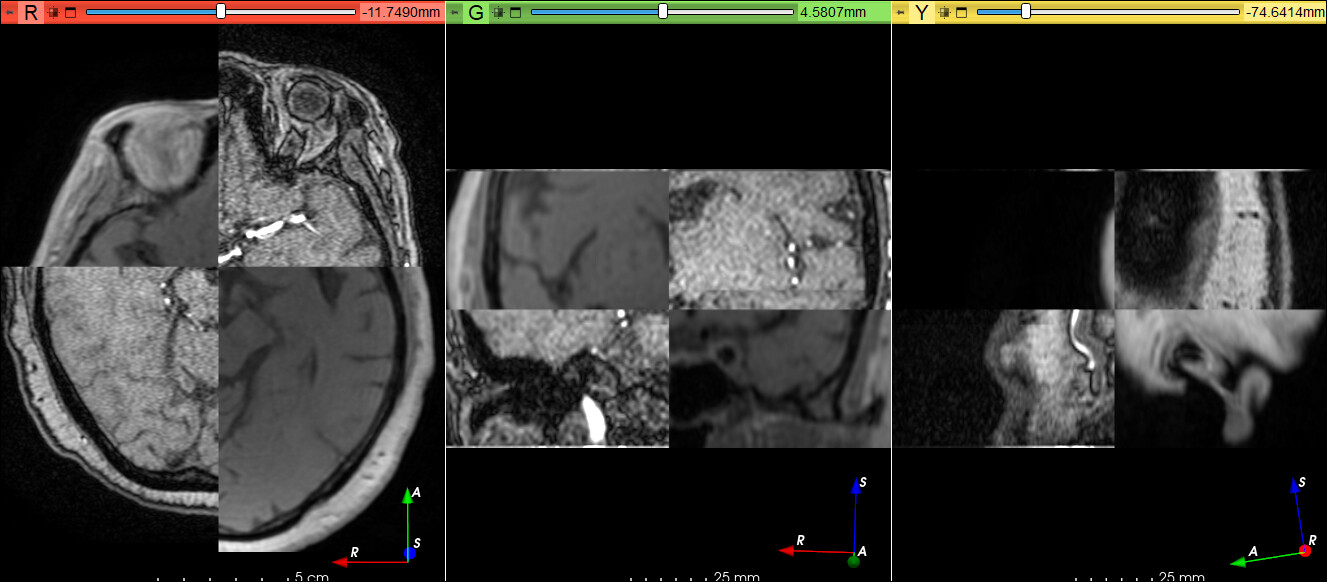This screenshot has width=1327, height=582.
Task: Fit the Green slice to the window
Action: [499, 12]
